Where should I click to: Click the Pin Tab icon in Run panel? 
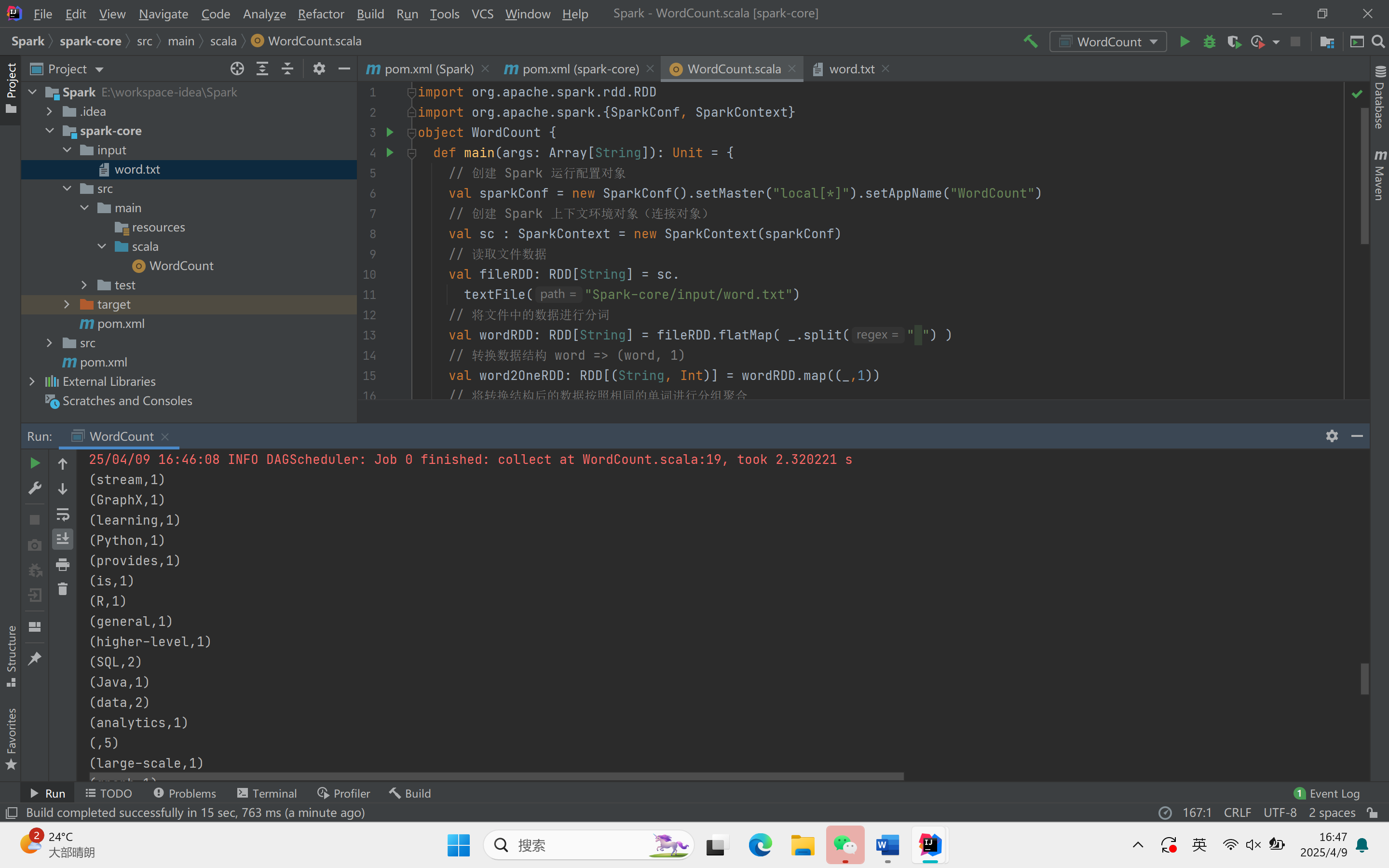pyautogui.click(x=34, y=658)
